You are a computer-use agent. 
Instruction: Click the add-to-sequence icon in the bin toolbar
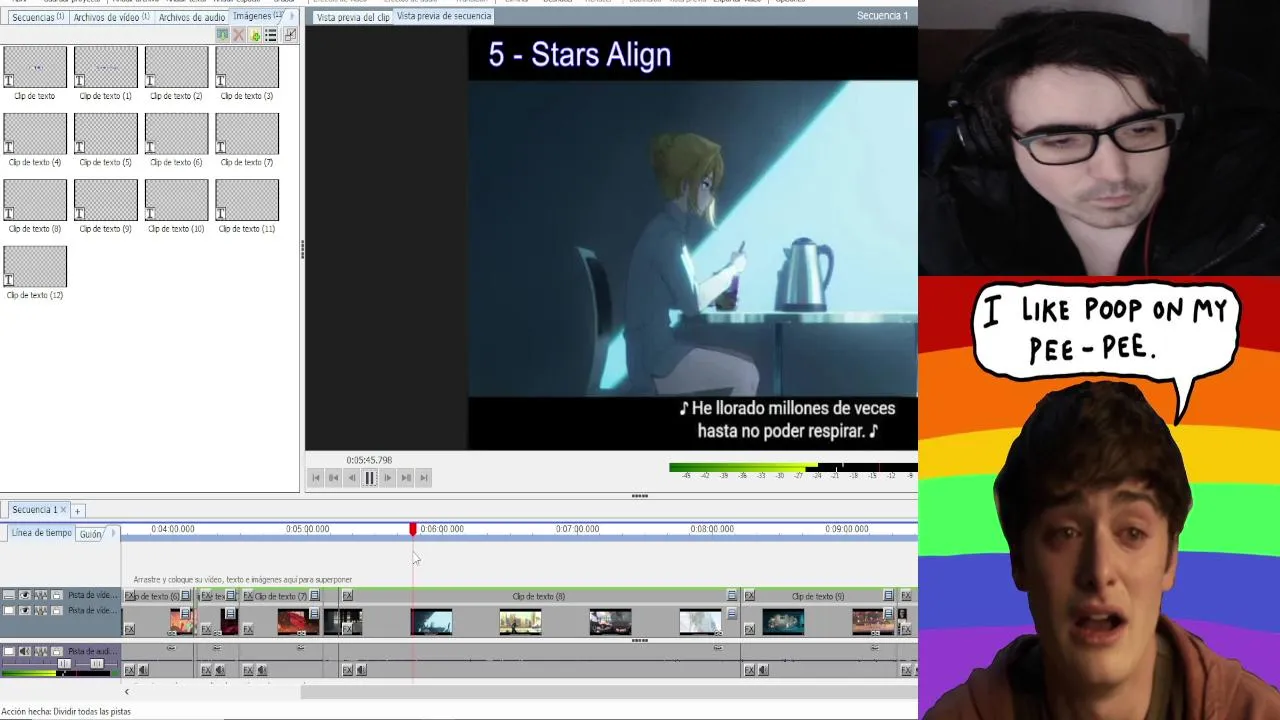[x=222, y=34]
